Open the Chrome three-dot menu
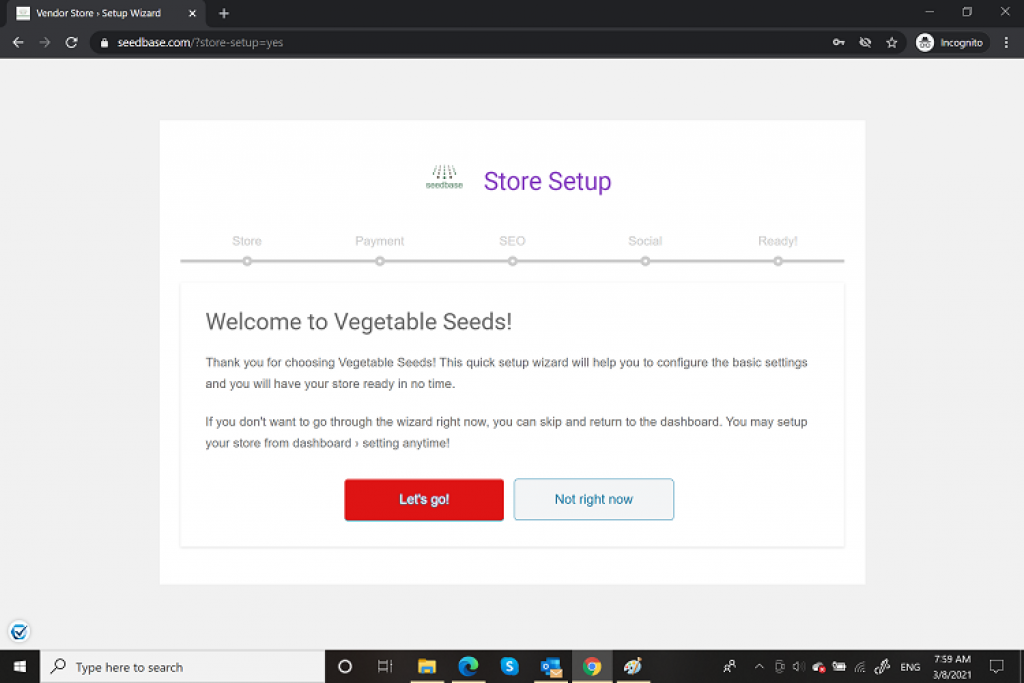1024x683 pixels. [x=1006, y=43]
